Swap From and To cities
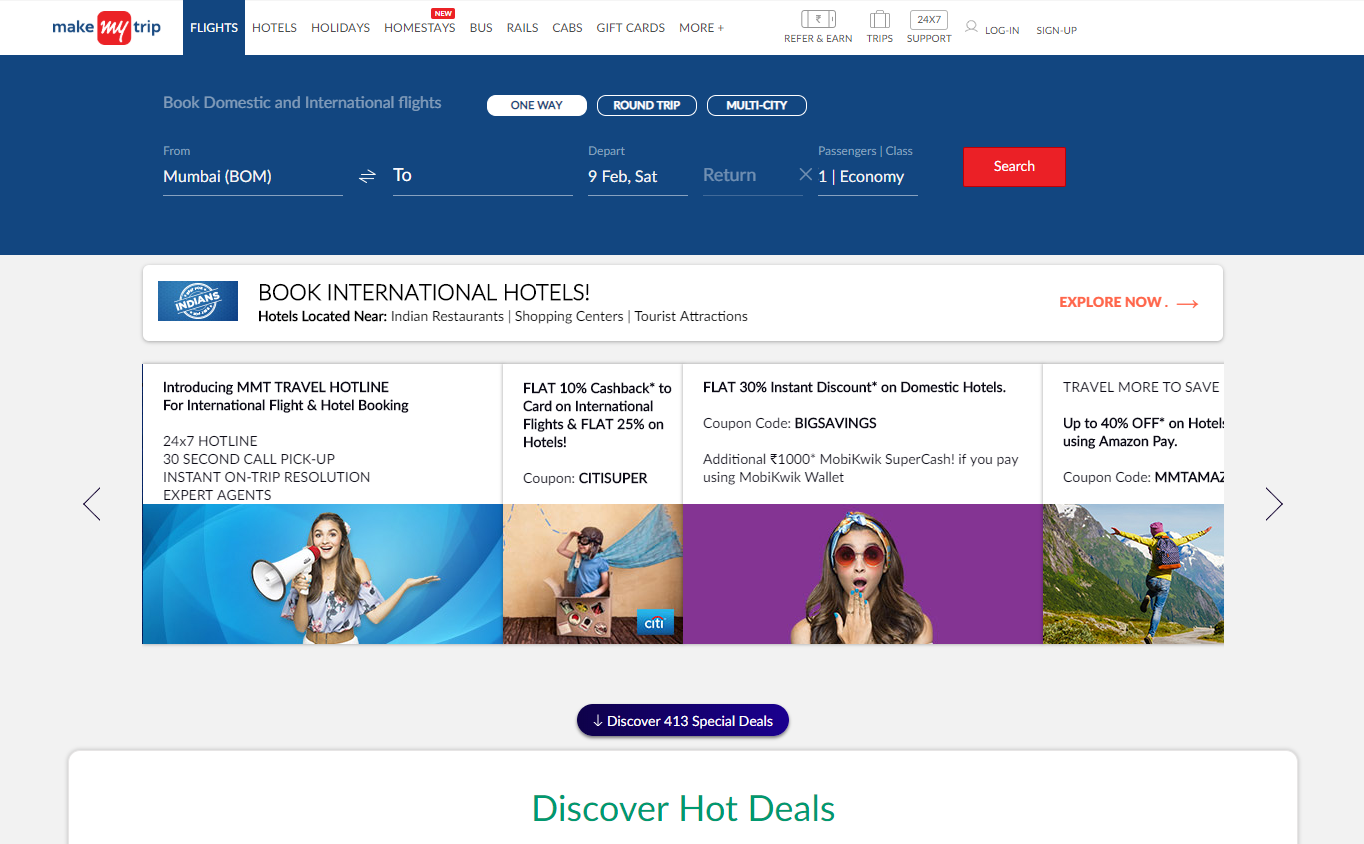 point(367,176)
